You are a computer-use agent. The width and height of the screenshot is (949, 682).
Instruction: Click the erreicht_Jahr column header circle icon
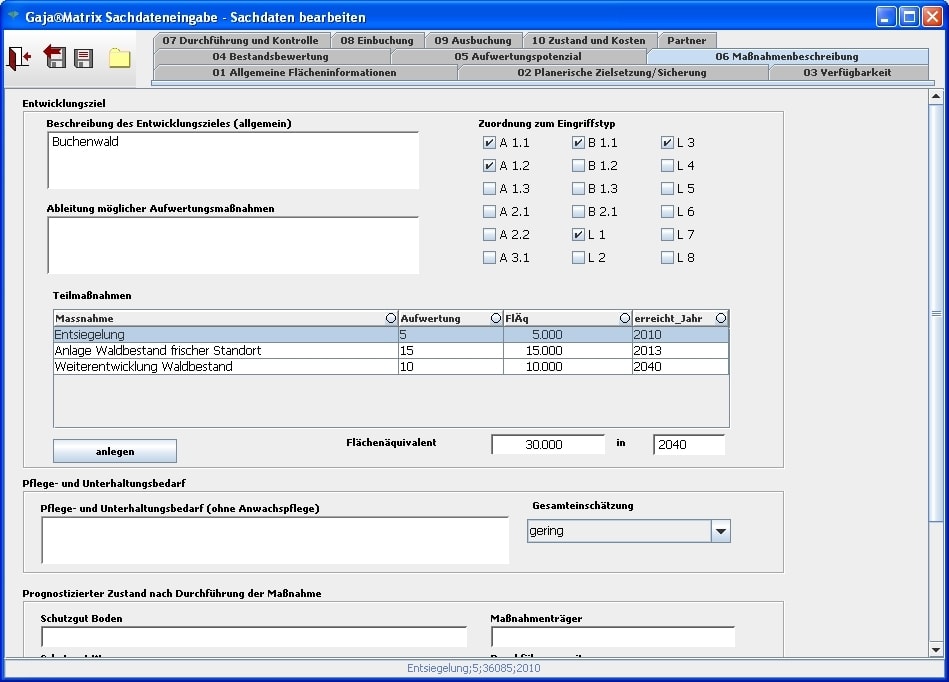tap(721, 318)
